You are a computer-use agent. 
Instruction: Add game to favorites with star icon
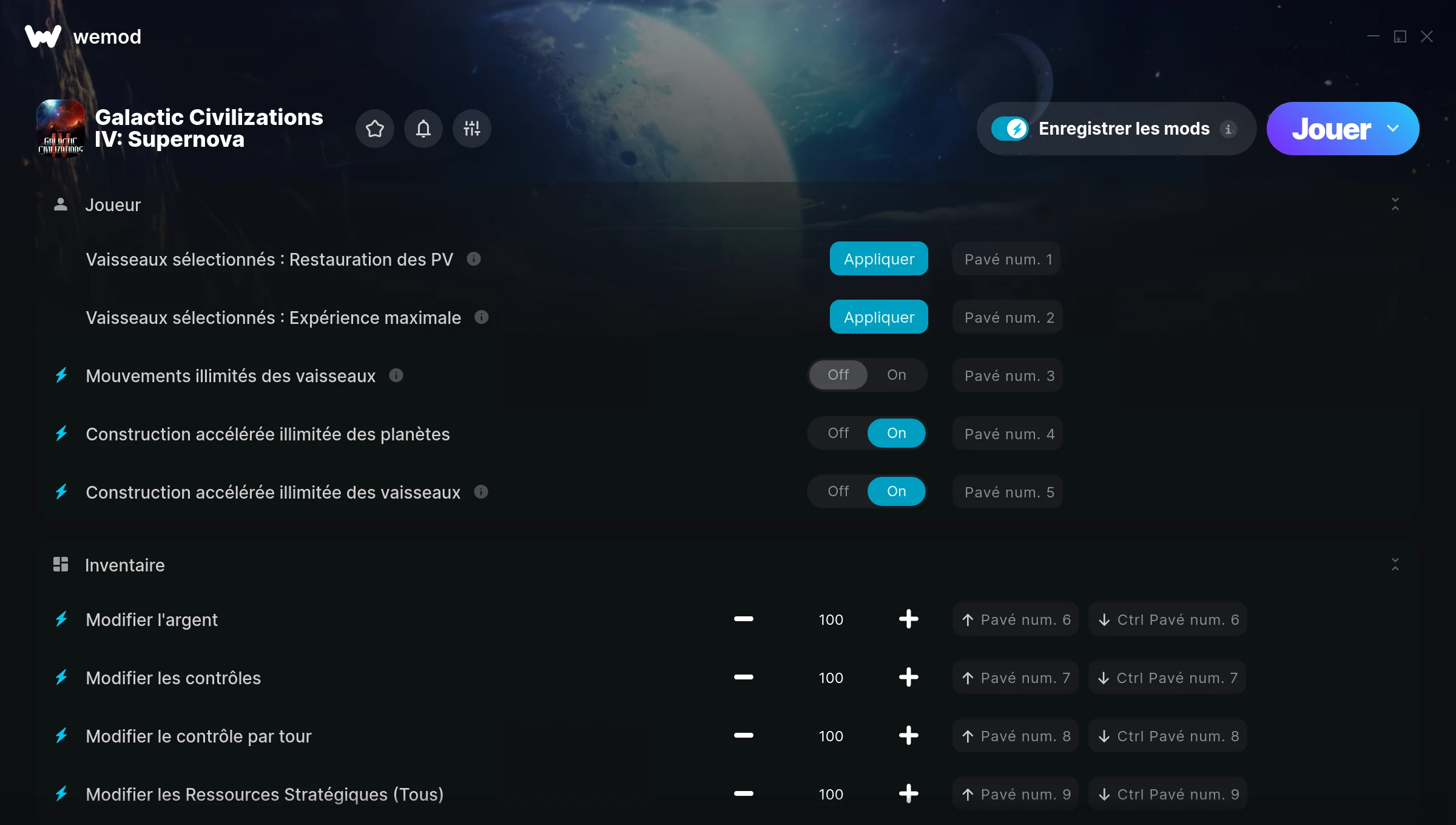[x=375, y=129]
